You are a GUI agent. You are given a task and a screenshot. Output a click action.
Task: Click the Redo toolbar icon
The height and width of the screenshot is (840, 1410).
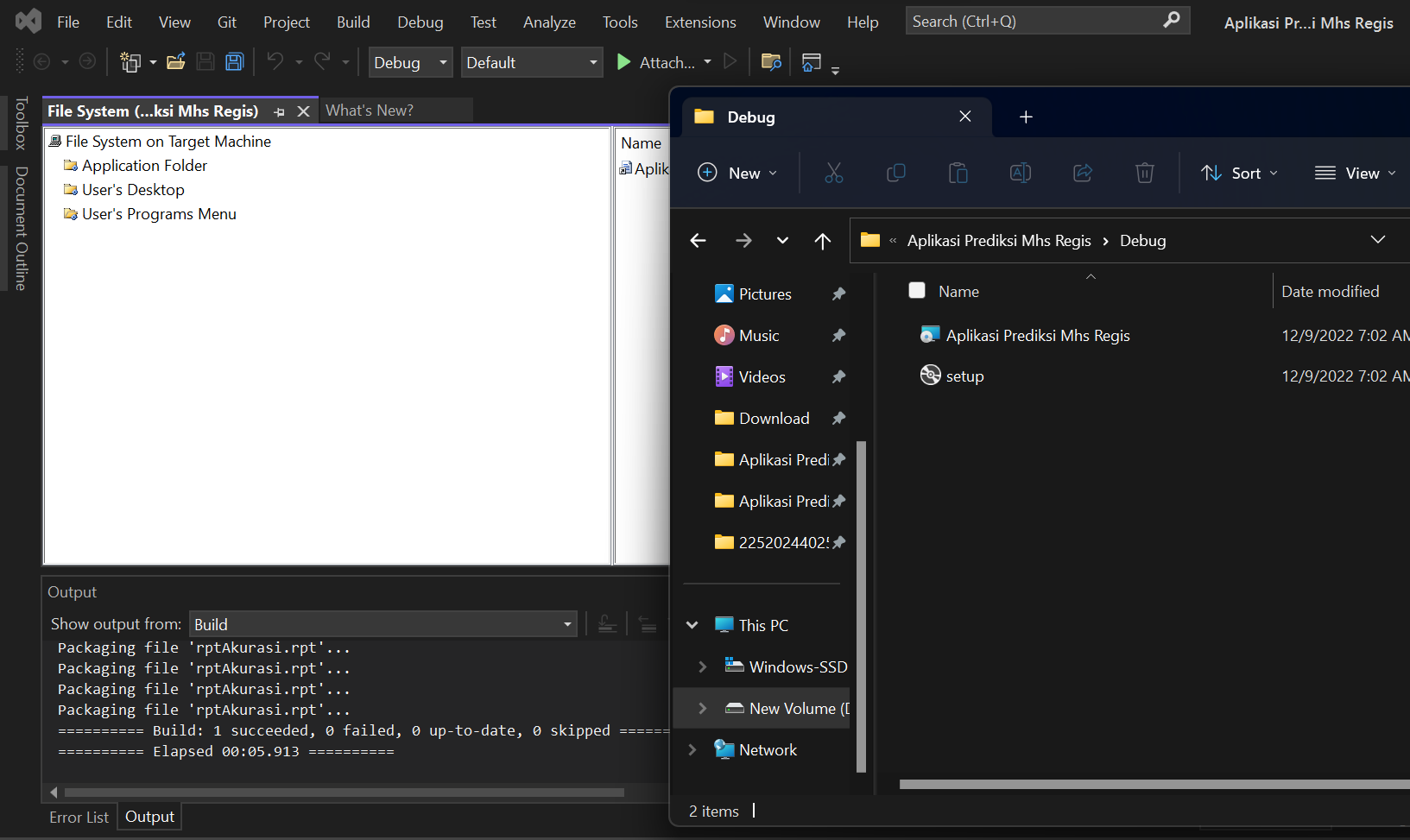click(x=322, y=61)
